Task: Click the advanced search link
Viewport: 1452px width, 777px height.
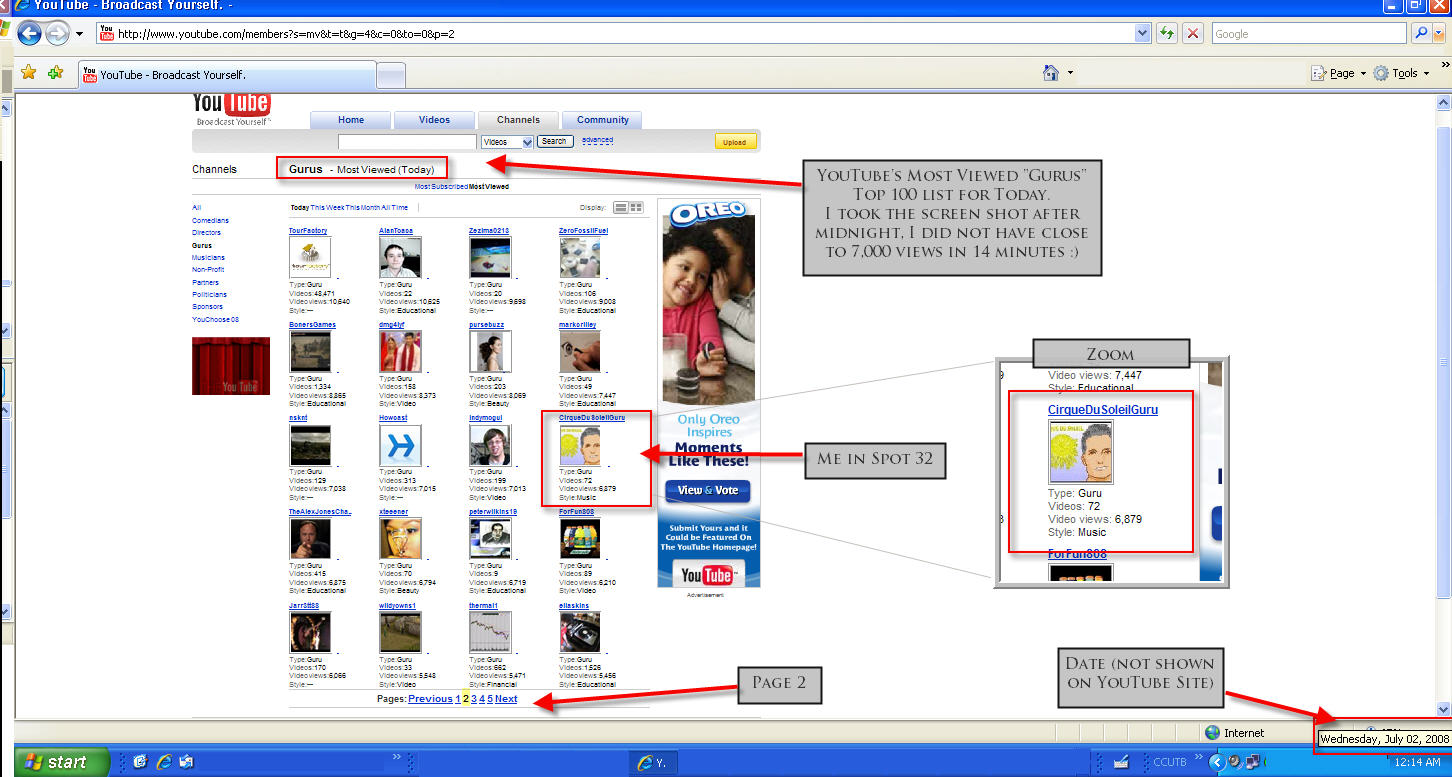Action: point(597,140)
